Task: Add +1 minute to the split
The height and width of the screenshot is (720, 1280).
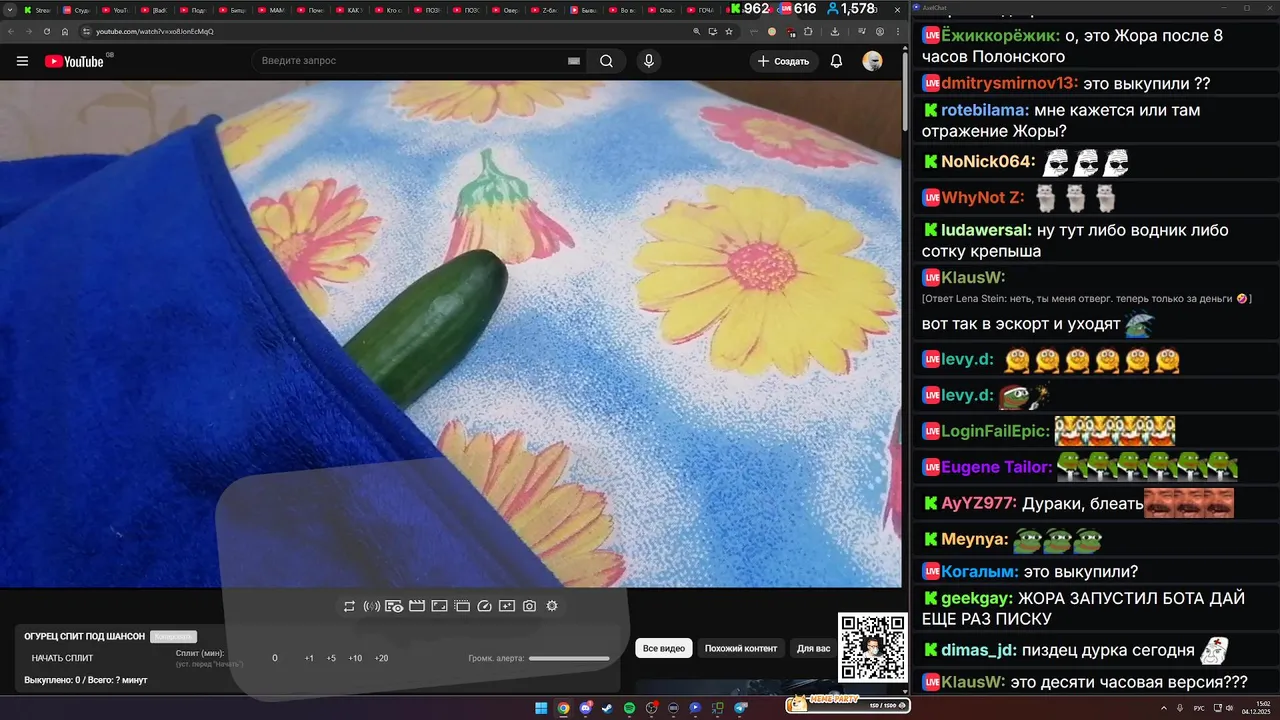Action: (309, 658)
